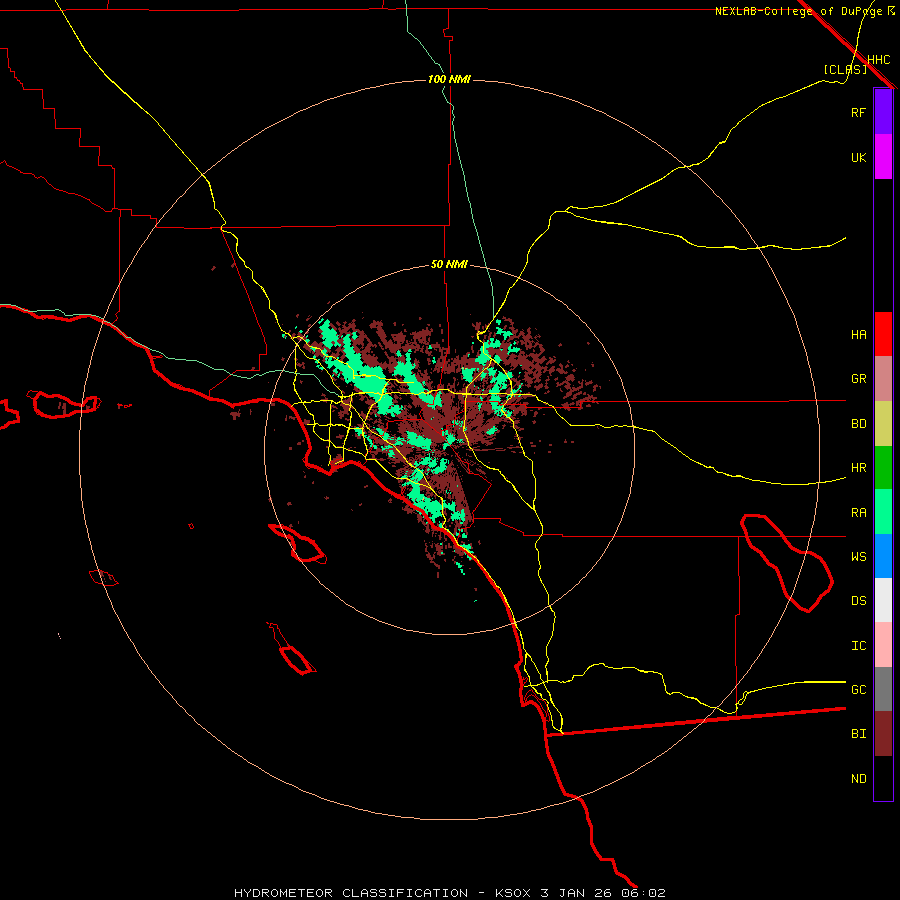Click the GC gray legend swatch
The width and height of the screenshot is (900, 900).
tap(883, 689)
